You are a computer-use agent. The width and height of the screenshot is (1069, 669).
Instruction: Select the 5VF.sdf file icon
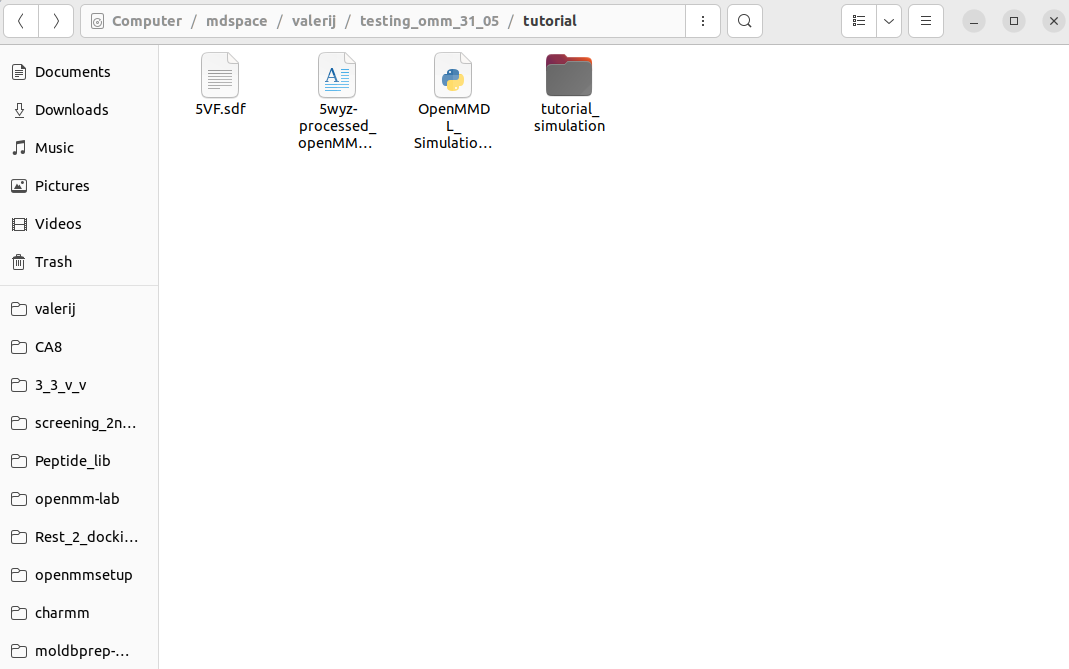point(220,75)
